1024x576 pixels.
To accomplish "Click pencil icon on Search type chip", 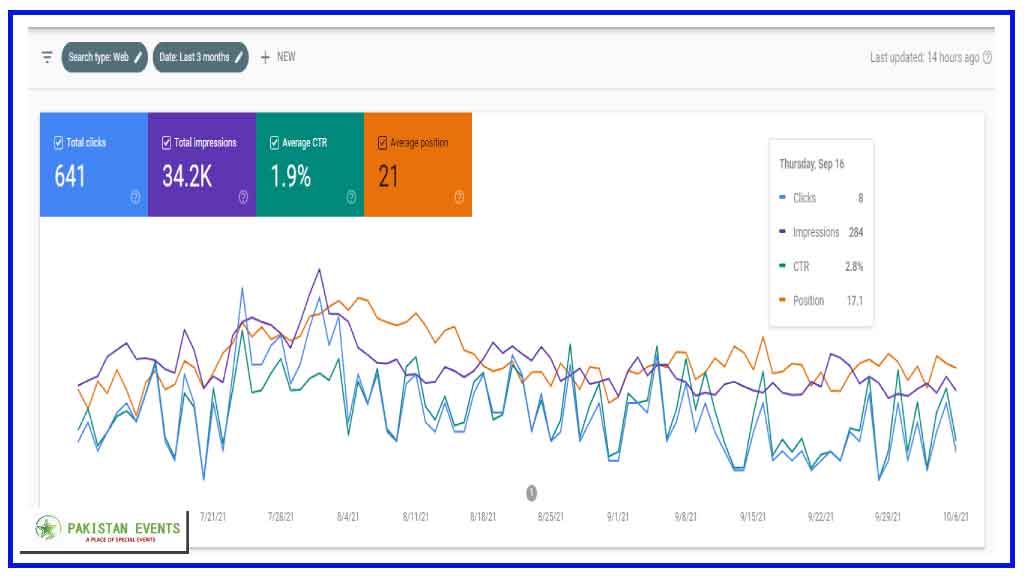I will tap(138, 57).
